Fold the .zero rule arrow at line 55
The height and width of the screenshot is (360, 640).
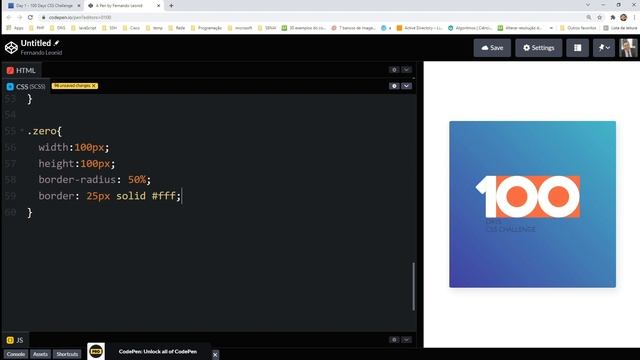[x=22, y=131]
